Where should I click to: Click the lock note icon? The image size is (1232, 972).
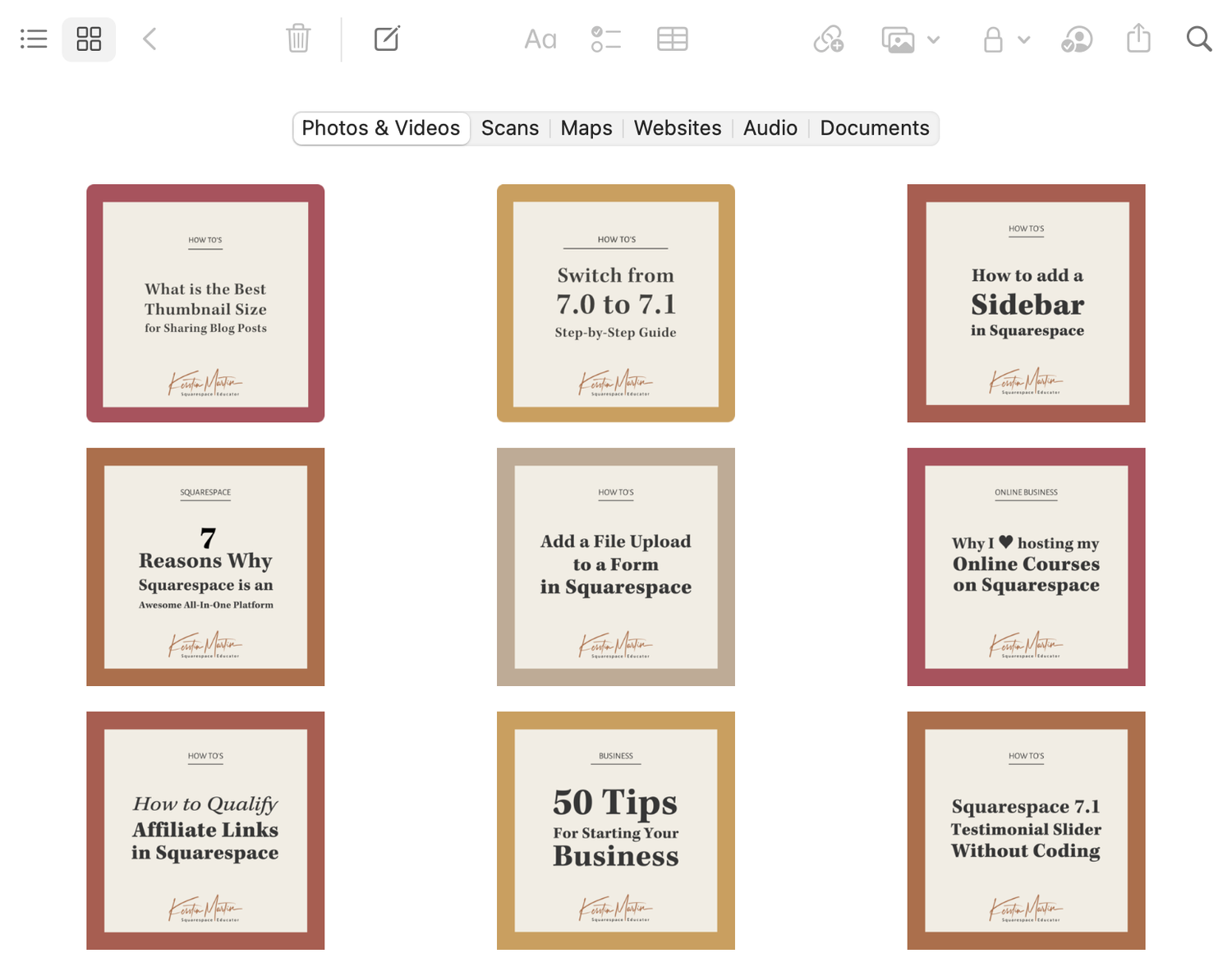[993, 39]
